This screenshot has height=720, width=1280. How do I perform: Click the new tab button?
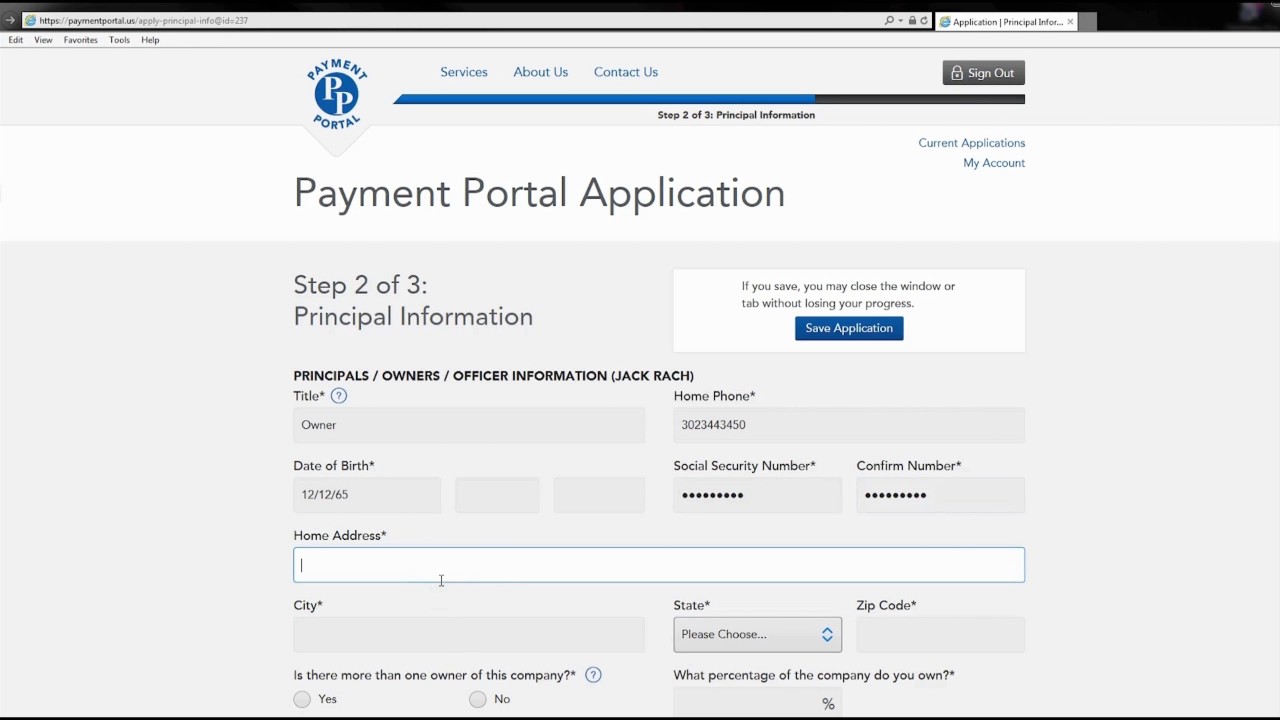pyautogui.click(x=1088, y=21)
